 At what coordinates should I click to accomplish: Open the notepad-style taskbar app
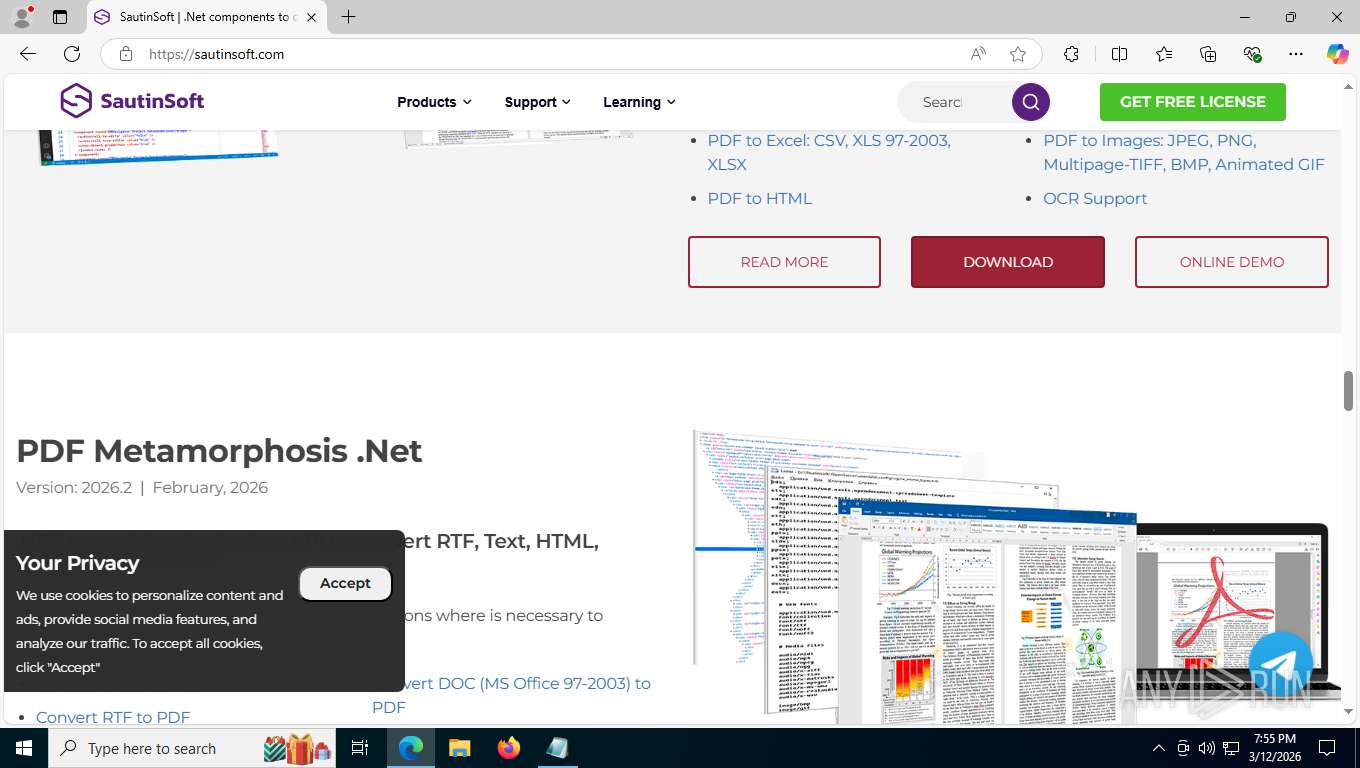pos(557,748)
